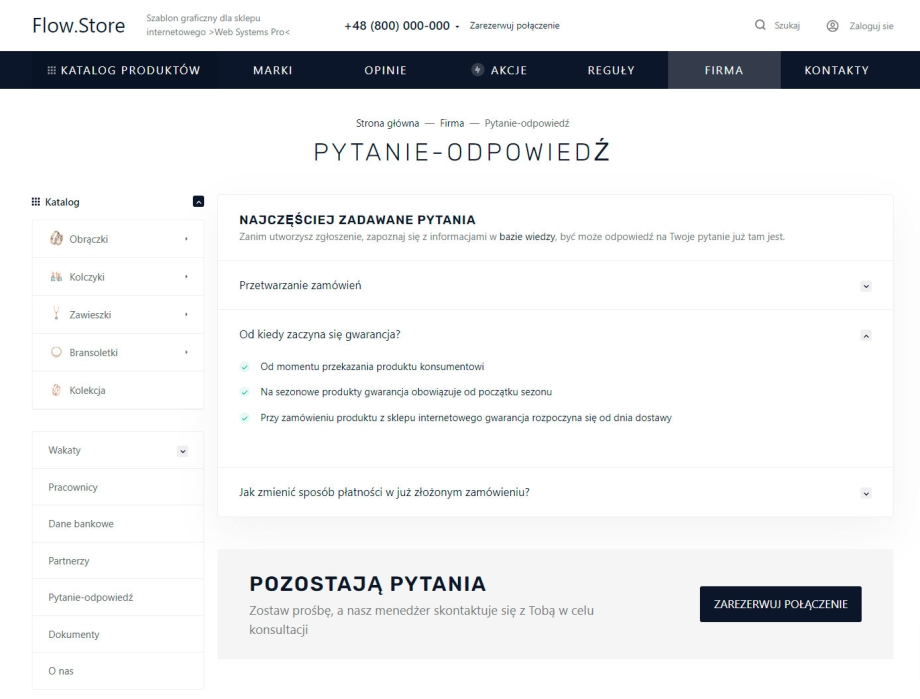Click the rings icon beside Obrączki
920x699 pixels.
click(56, 239)
